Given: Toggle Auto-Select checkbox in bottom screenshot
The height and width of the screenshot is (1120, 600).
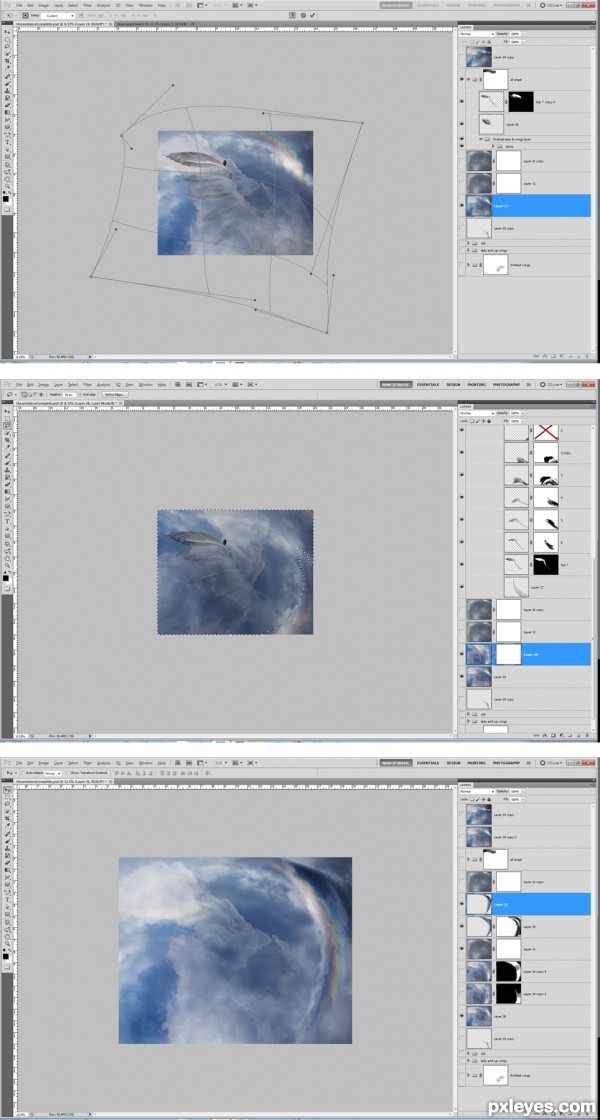Looking at the screenshot, I should click(x=23, y=773).
